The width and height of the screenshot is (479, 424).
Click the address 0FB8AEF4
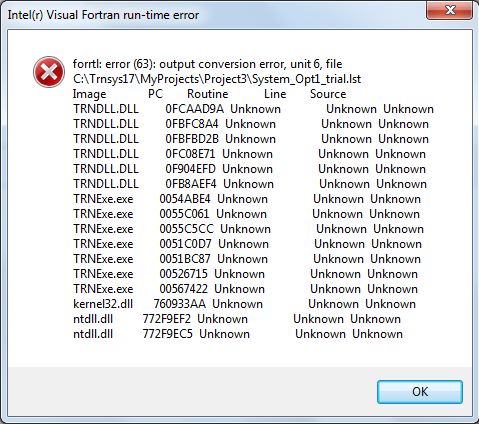191,184
